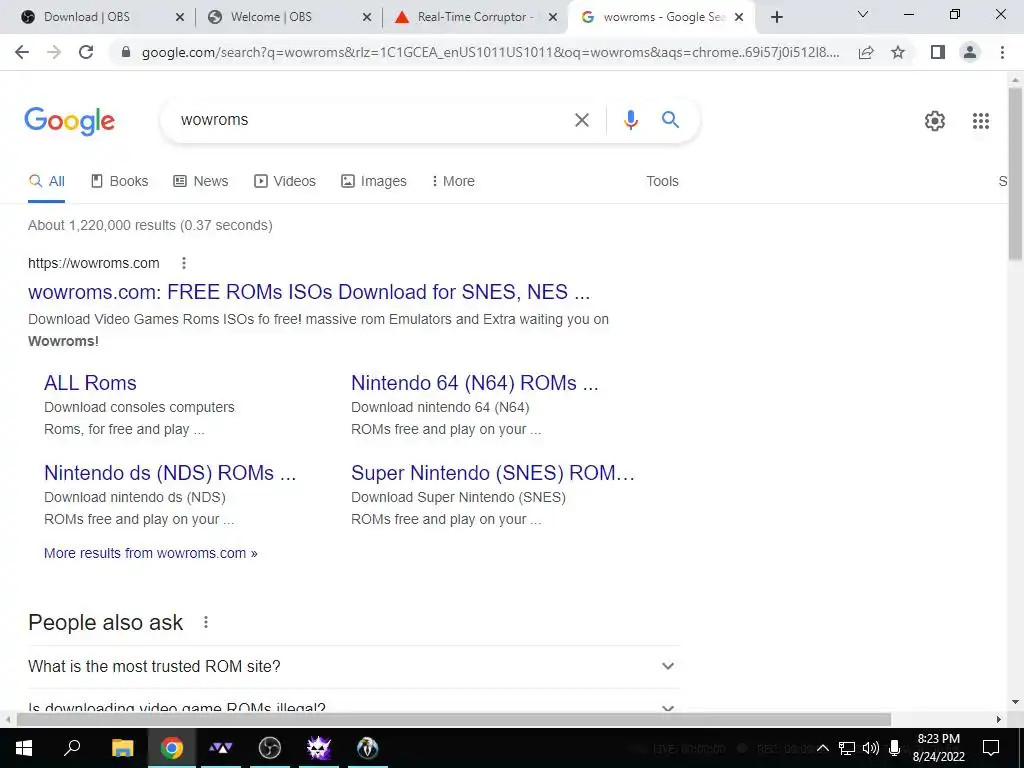Open File Explorer from taskbar

pyautogui.click(x=122, y=748)
